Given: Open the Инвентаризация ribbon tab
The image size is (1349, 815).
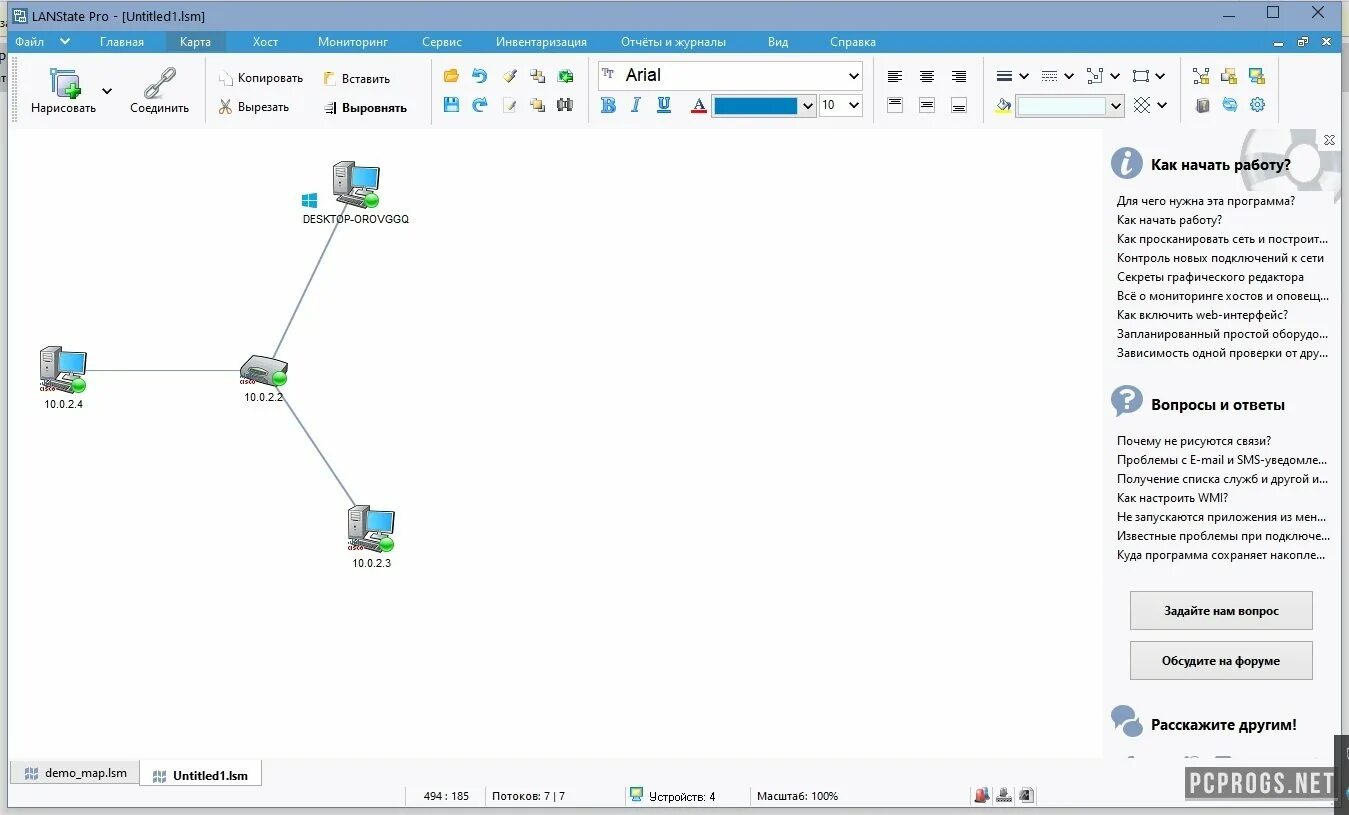Looking at the screenshot, I should click(x=541, y=42).
